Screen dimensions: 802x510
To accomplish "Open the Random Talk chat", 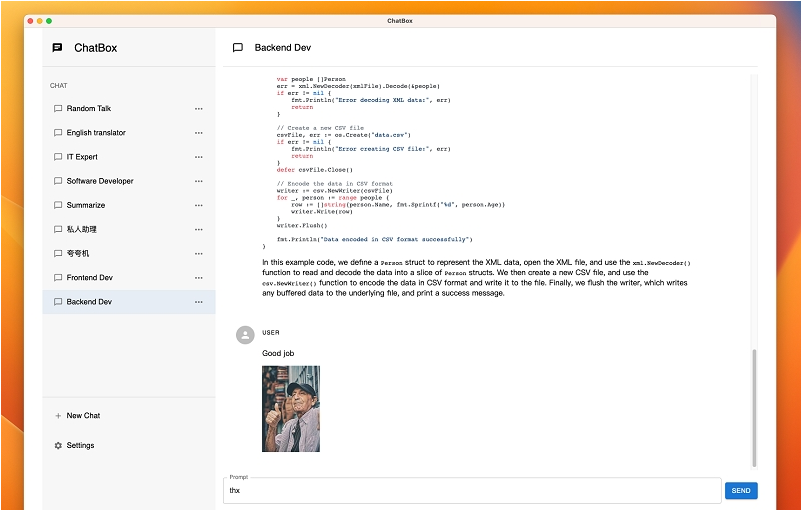I will (129, 108).
